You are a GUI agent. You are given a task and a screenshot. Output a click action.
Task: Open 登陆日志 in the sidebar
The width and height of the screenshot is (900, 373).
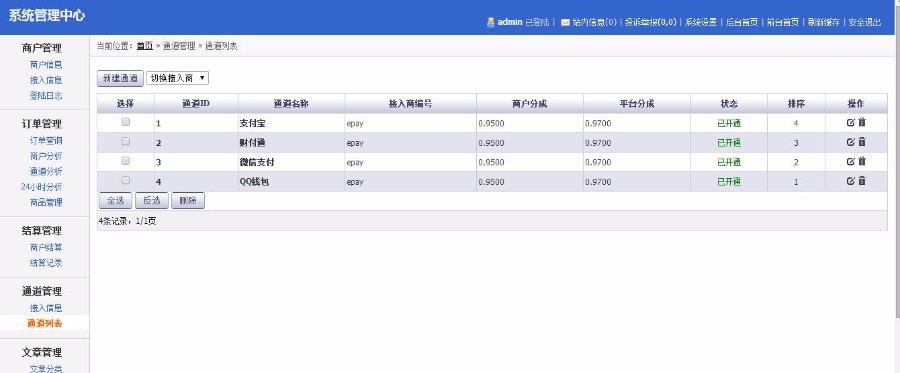point(46,96)
